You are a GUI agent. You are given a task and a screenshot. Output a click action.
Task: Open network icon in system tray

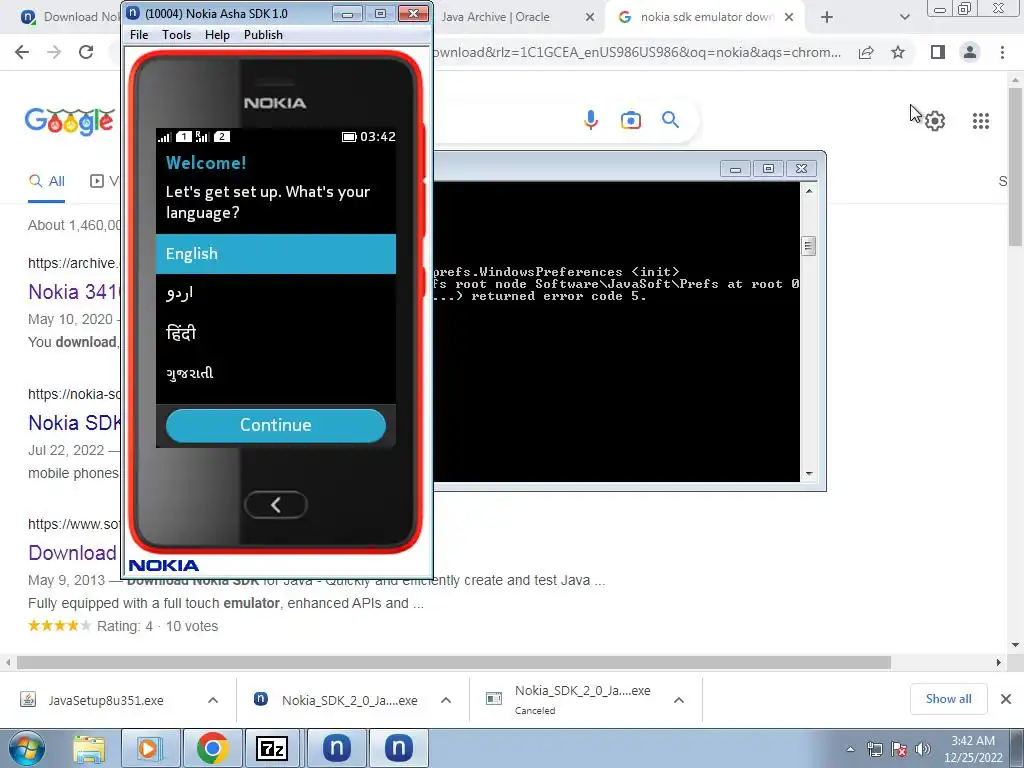[874, 749]
